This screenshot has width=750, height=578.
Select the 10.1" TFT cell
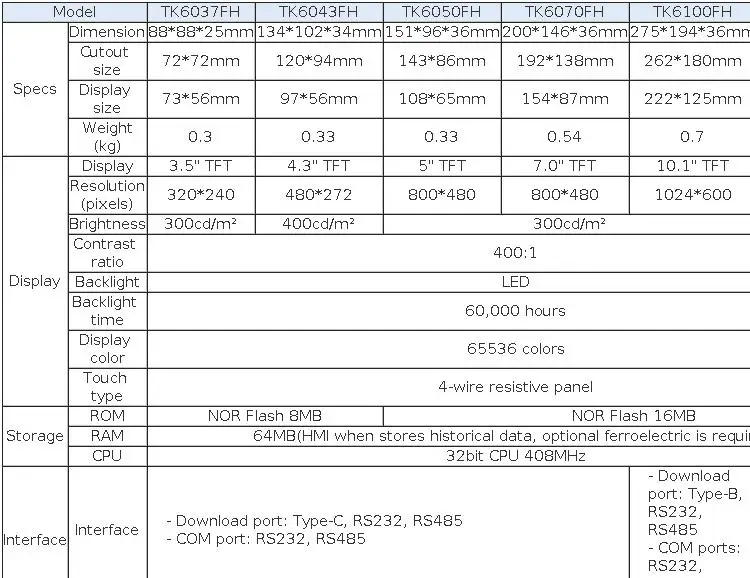(692, 166)
